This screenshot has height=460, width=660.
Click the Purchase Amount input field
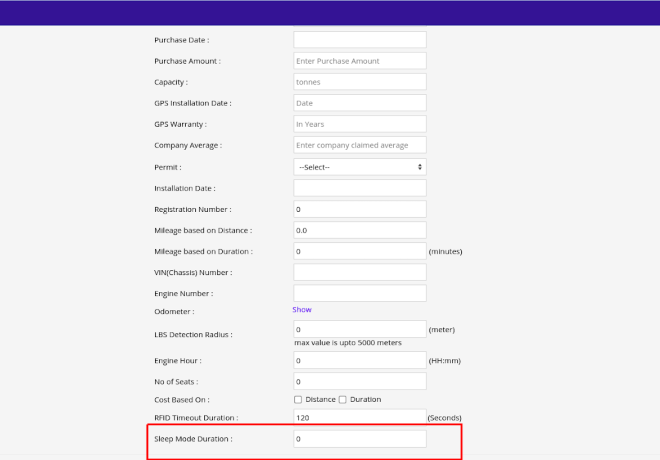(x=360, y=61)
